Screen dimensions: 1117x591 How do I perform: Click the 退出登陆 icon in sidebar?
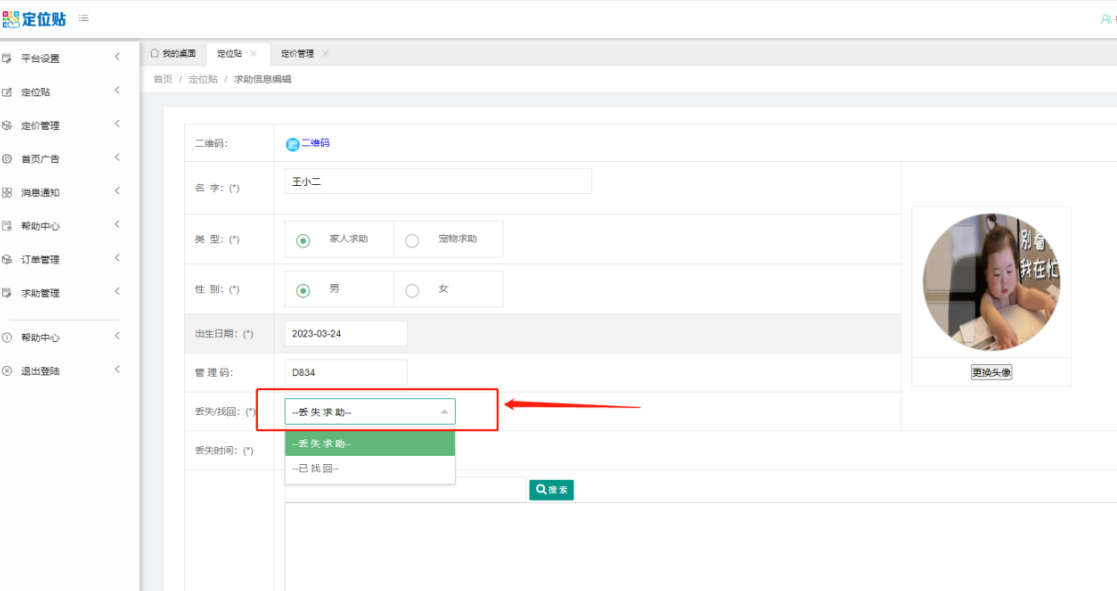click(7, 371)
